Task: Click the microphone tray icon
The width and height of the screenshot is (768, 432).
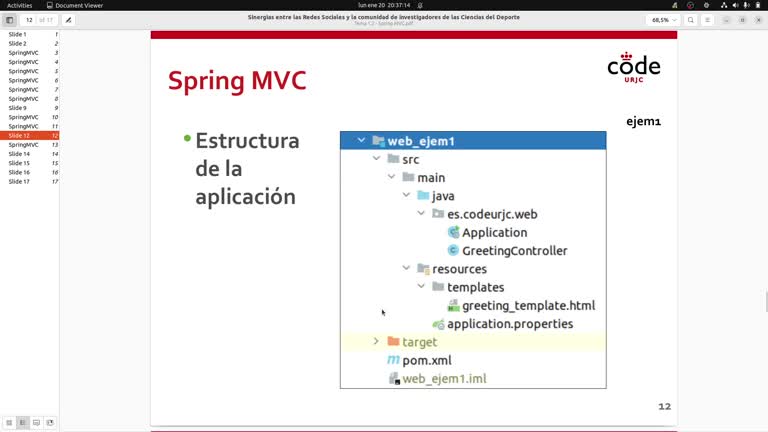Action: (x=746, y=5)
